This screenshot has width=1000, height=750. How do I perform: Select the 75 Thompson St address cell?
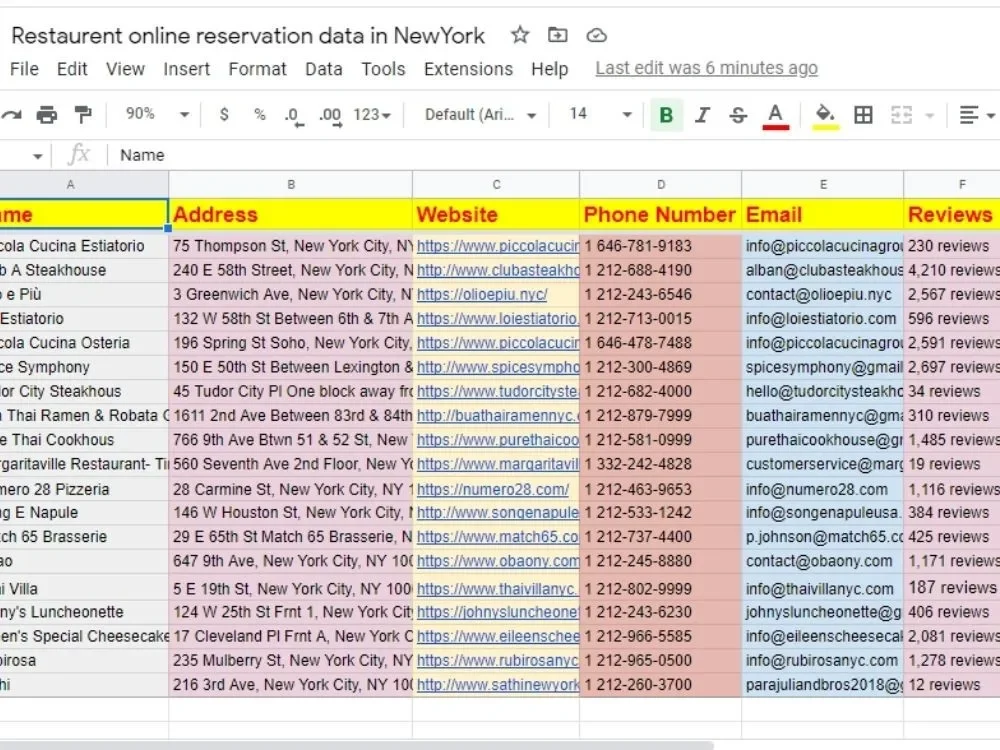point(291,246)
